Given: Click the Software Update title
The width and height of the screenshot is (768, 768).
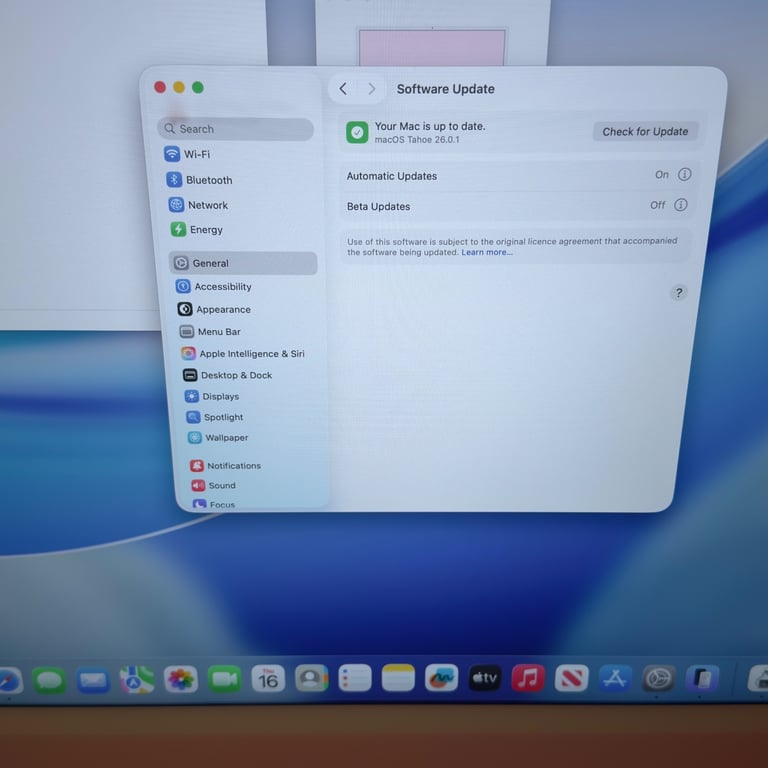Looking at the screenshot, I should pos(445,89).
